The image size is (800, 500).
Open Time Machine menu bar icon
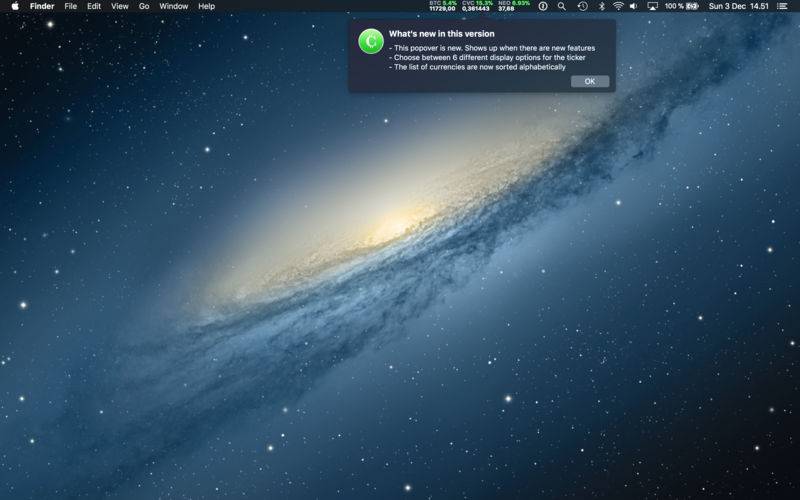pyautogui.click(x=582, y=6)
